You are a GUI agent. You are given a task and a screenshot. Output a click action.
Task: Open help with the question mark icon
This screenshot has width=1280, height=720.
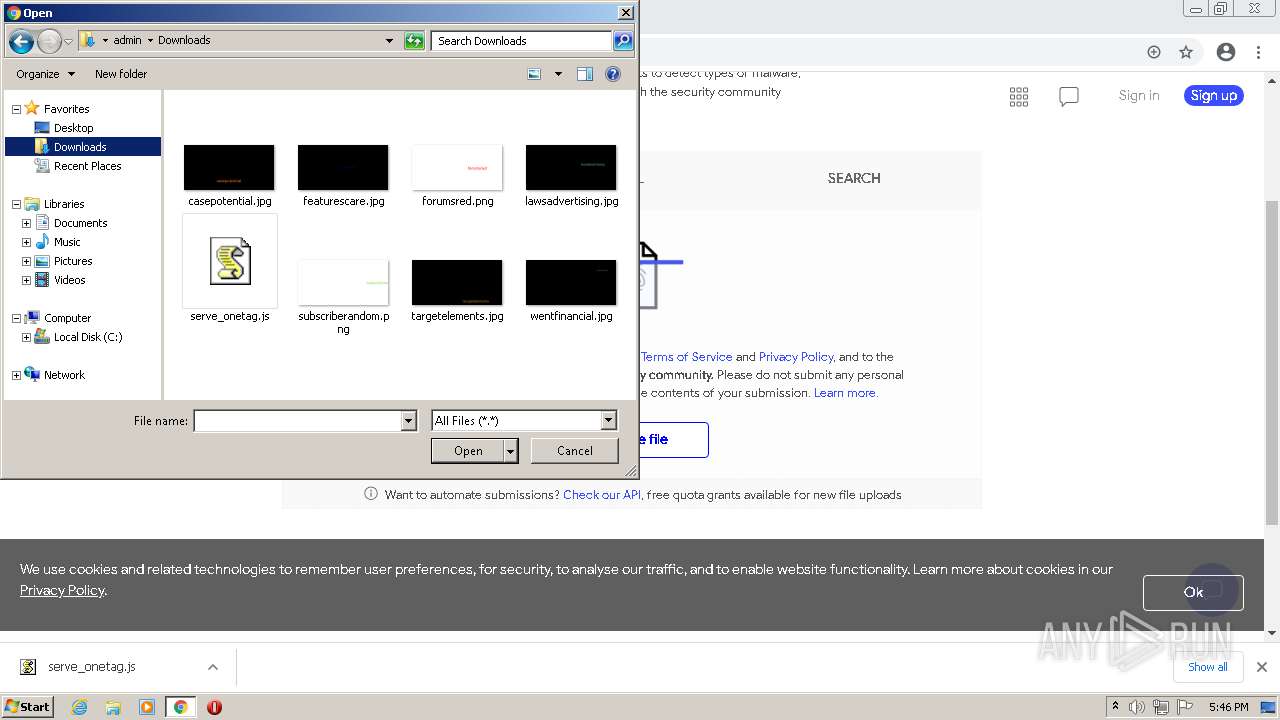tap(613, 74)
